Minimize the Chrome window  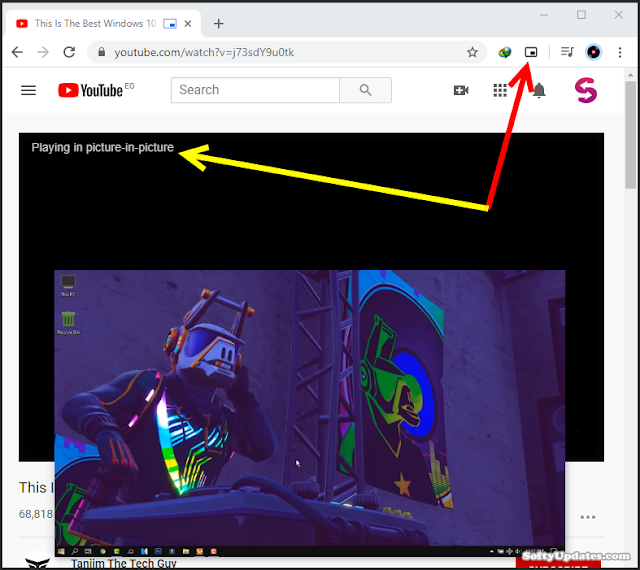(544, 15)
